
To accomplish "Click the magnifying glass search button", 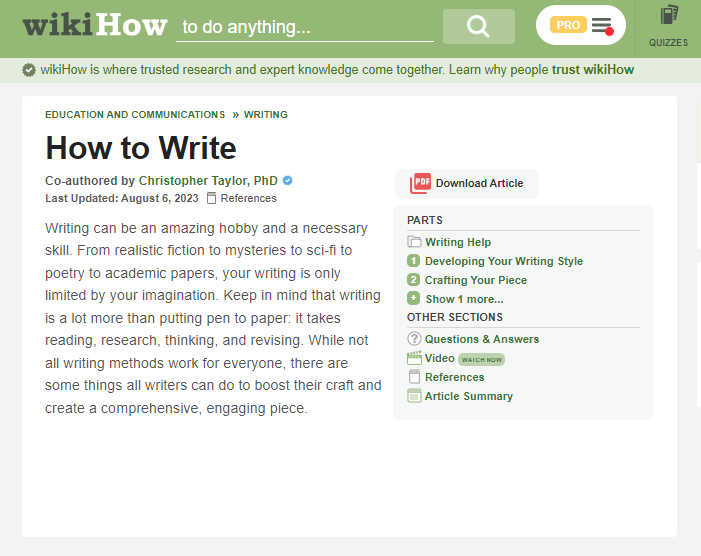I will 478,27.
